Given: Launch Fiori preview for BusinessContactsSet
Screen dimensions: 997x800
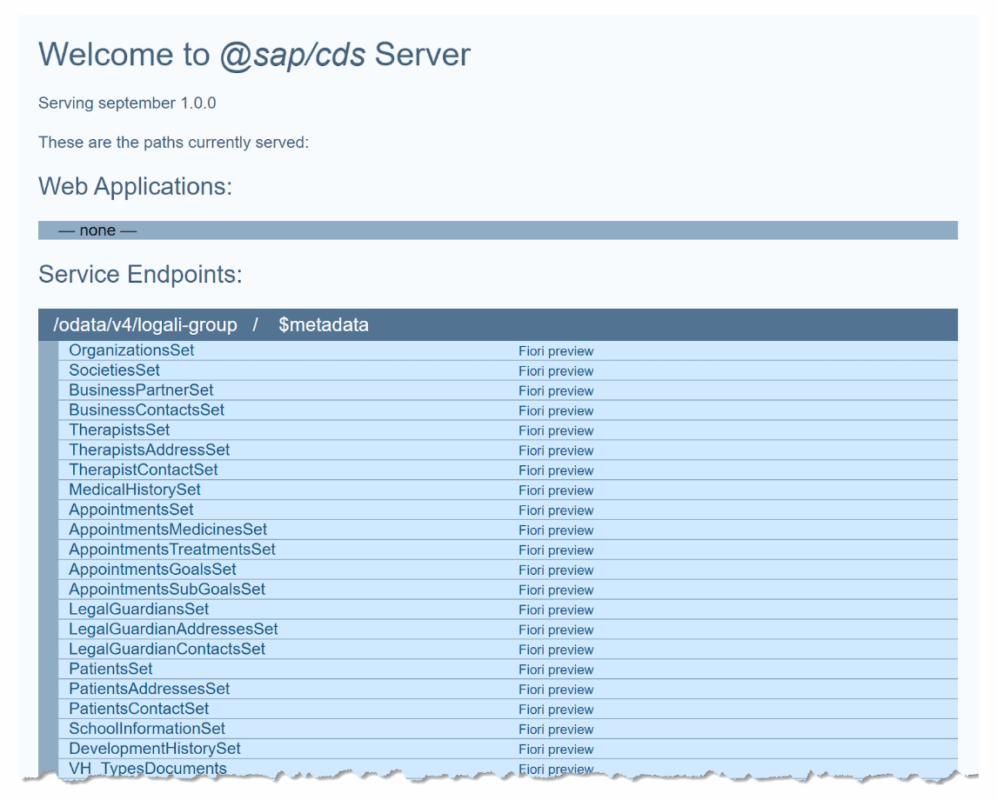Looking at the screenshot, I should pos(556,411).
